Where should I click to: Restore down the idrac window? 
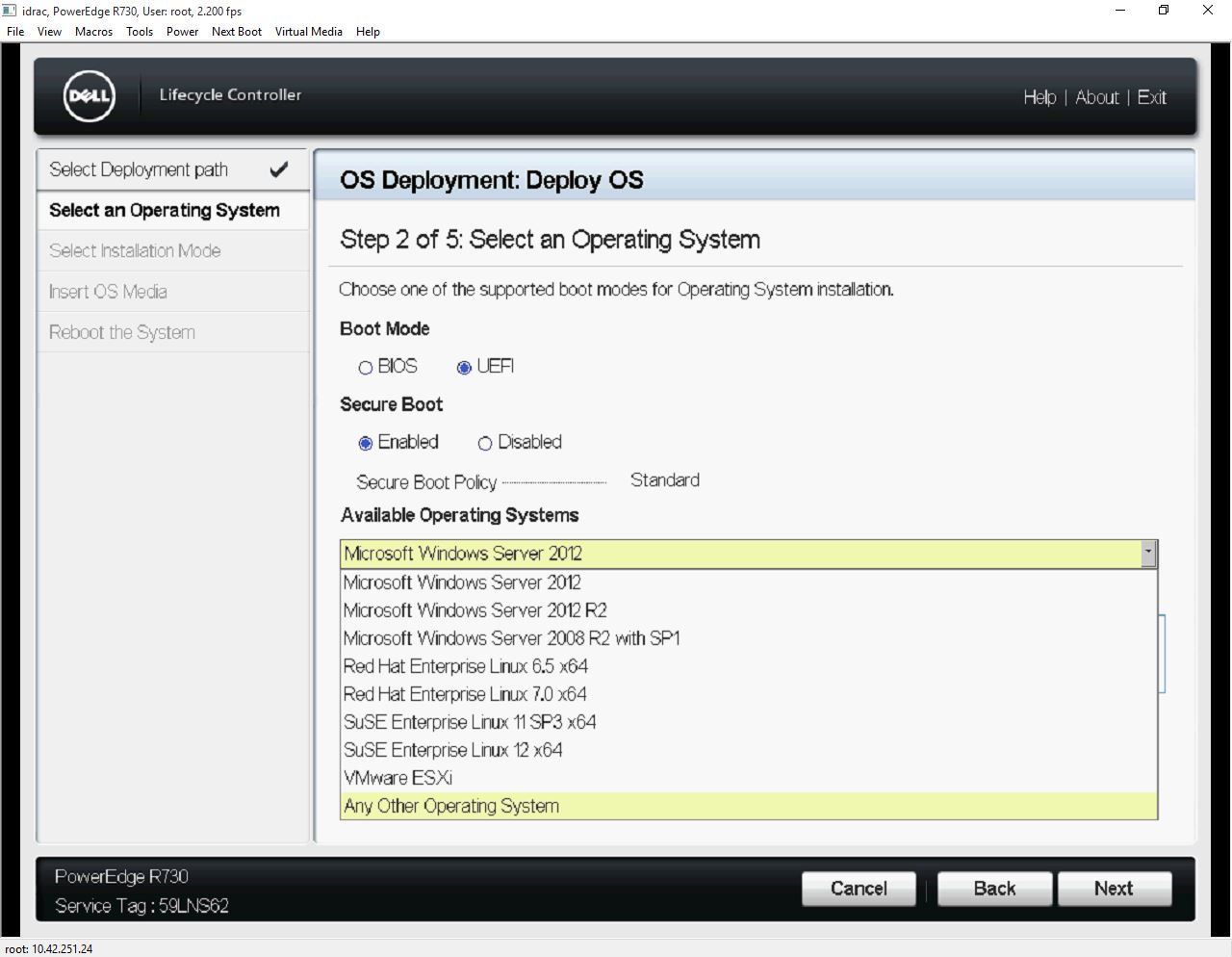(x=1164, y=11)
